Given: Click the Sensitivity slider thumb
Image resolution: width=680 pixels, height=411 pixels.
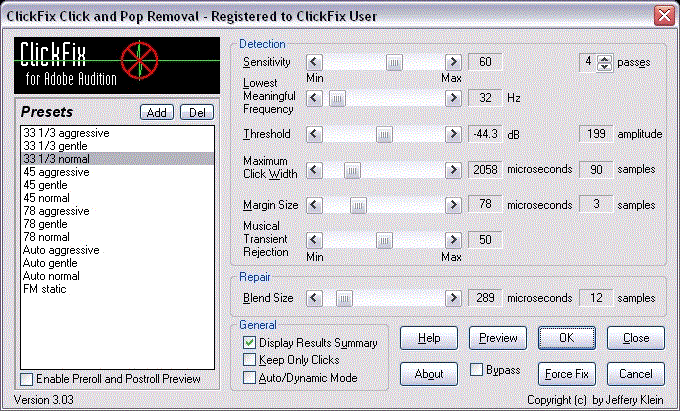Looking at the screenshot, I should point(394,63).
